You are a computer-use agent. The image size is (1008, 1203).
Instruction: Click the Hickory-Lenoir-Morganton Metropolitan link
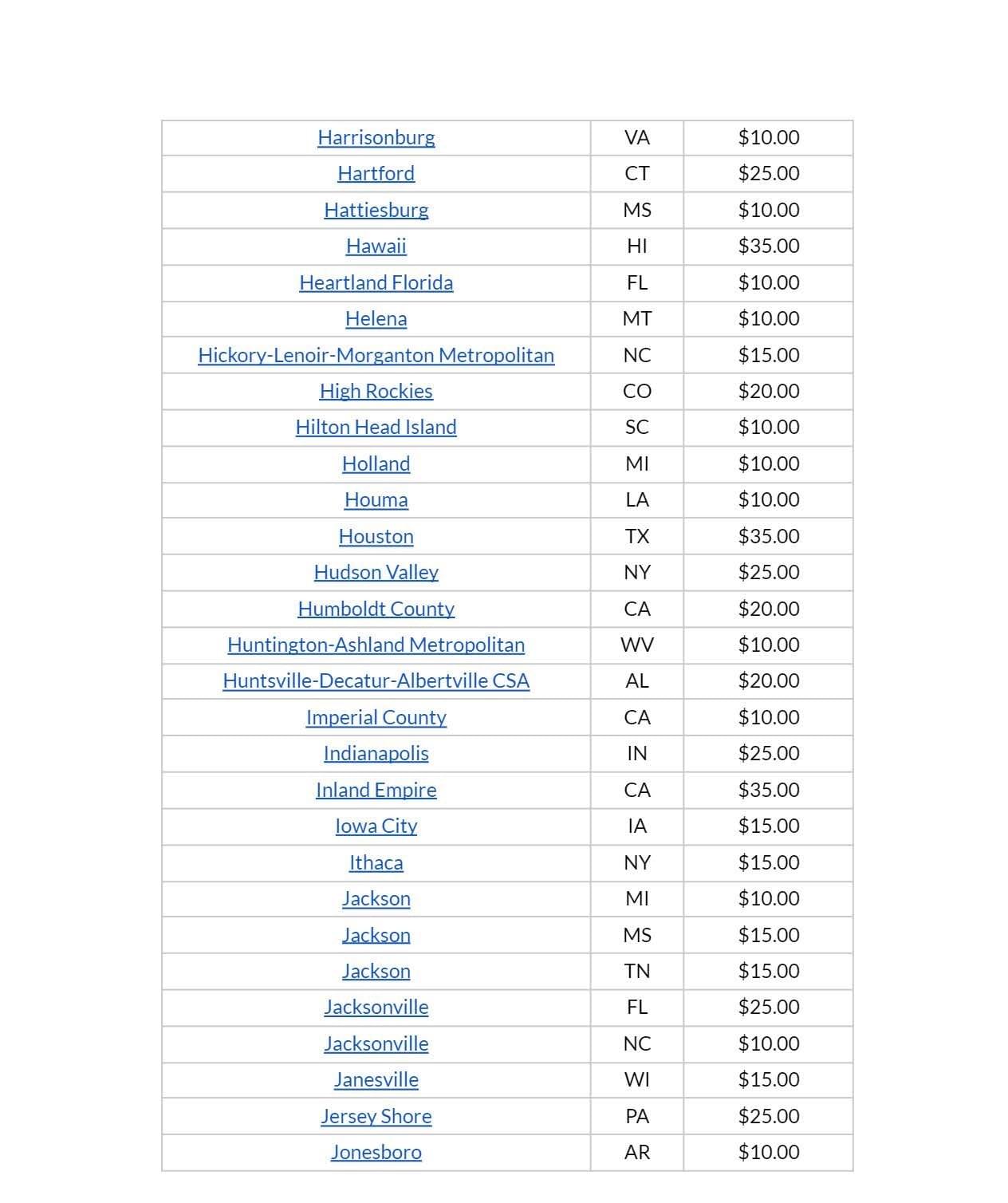click(376, 355)
